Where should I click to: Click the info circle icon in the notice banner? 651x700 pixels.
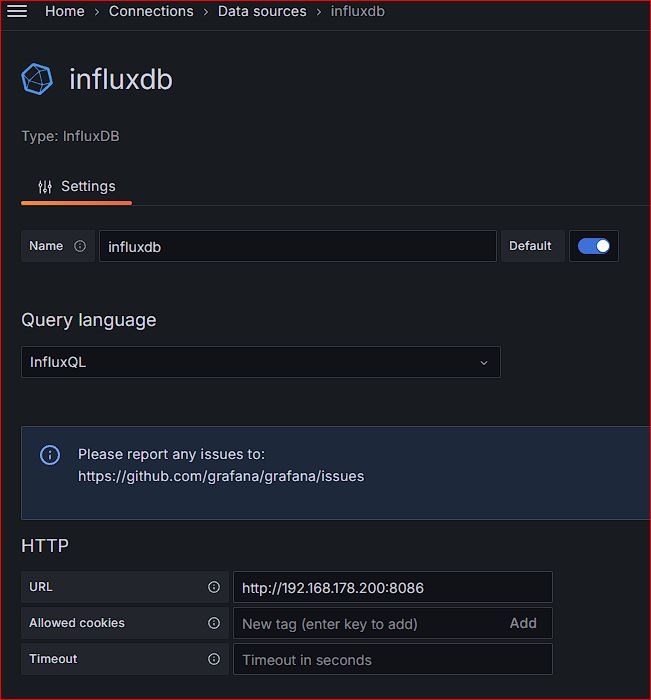(x=50, y=455)
